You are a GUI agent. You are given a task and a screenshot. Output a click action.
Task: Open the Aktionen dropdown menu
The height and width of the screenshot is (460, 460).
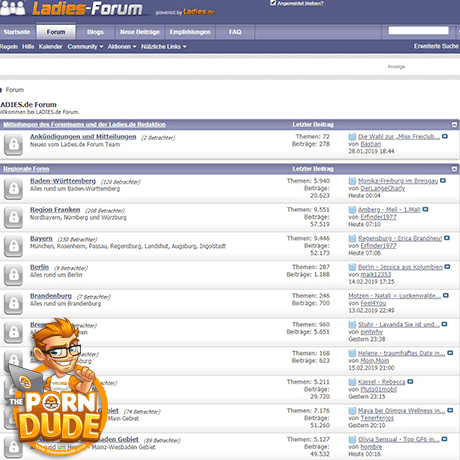[122, 47]
